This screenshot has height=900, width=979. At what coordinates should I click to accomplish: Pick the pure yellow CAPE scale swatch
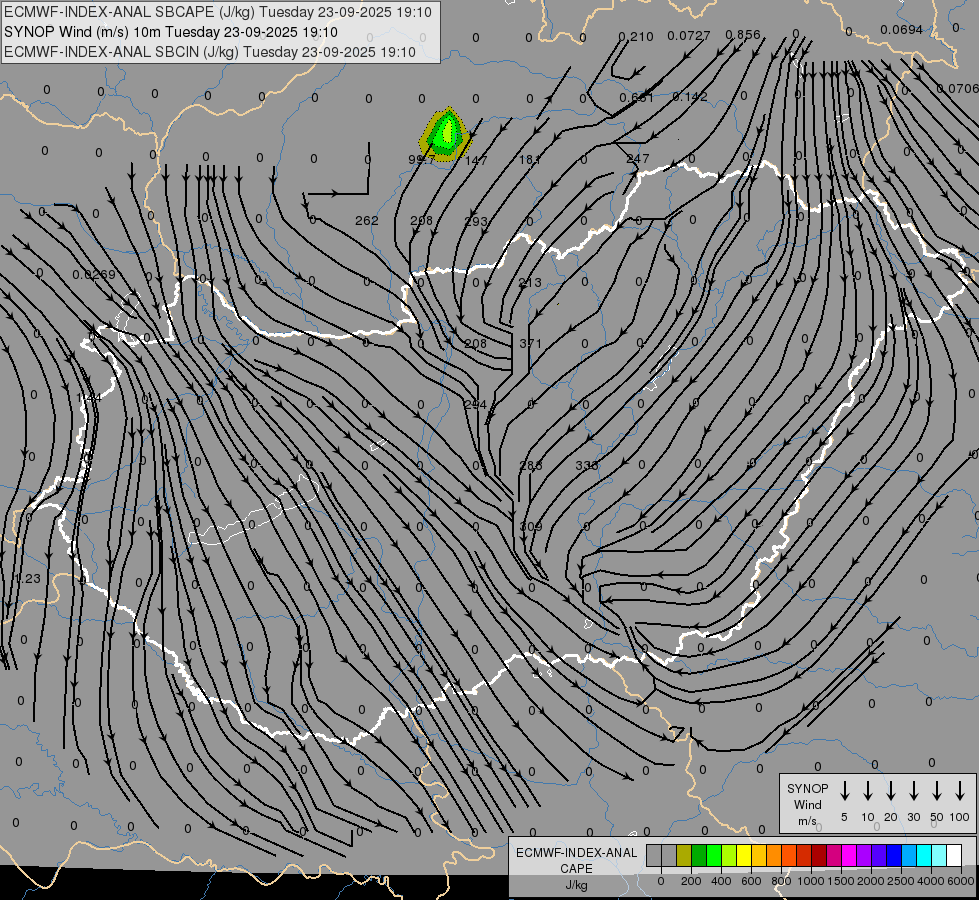(744, 855)
